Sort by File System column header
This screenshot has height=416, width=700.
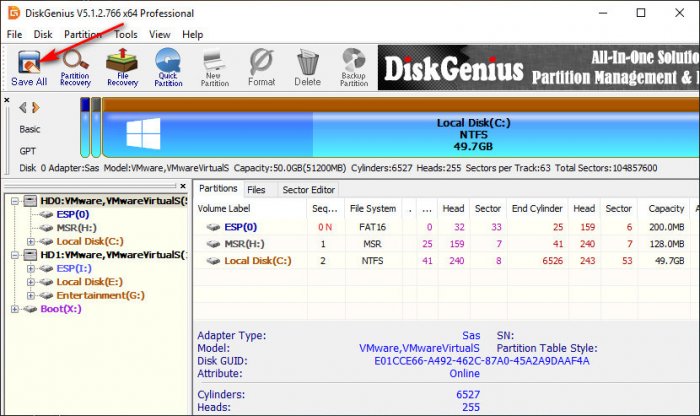click(373, 208)
